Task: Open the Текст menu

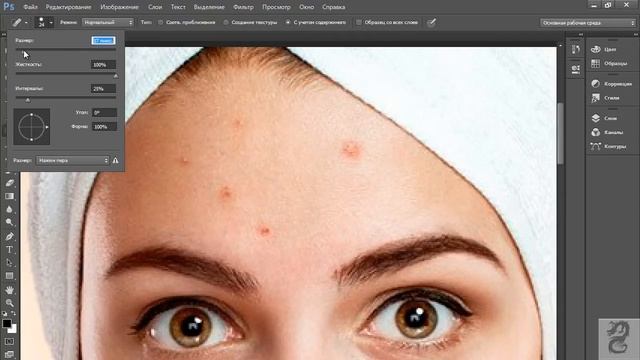Action: point(178,7)
